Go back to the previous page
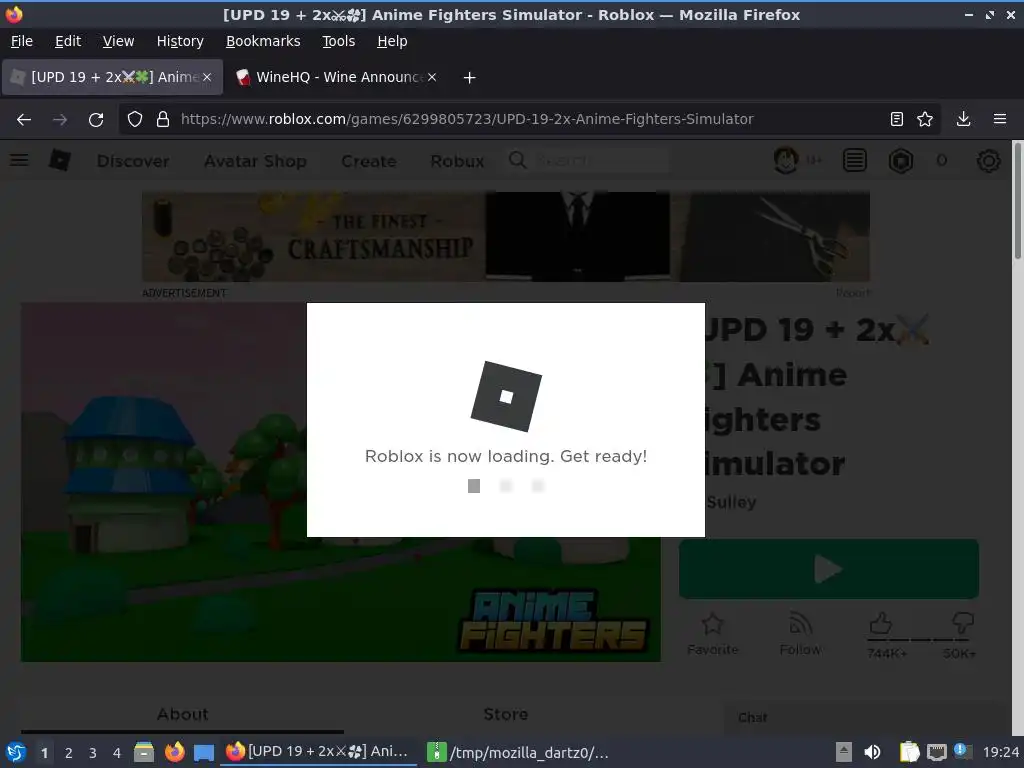This screenshot has width=1024, height=768. coord(24,120)
